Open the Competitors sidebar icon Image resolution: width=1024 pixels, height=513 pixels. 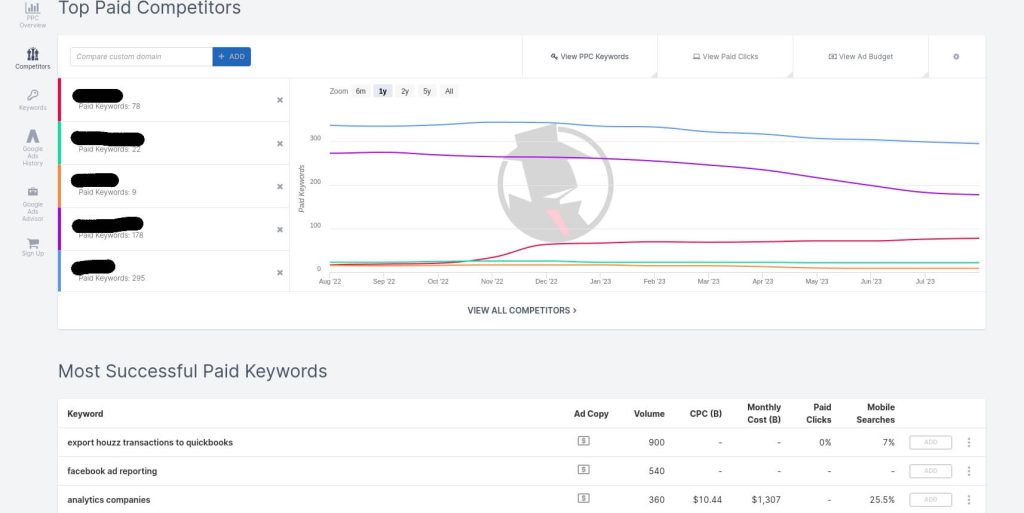coord(32,58)
